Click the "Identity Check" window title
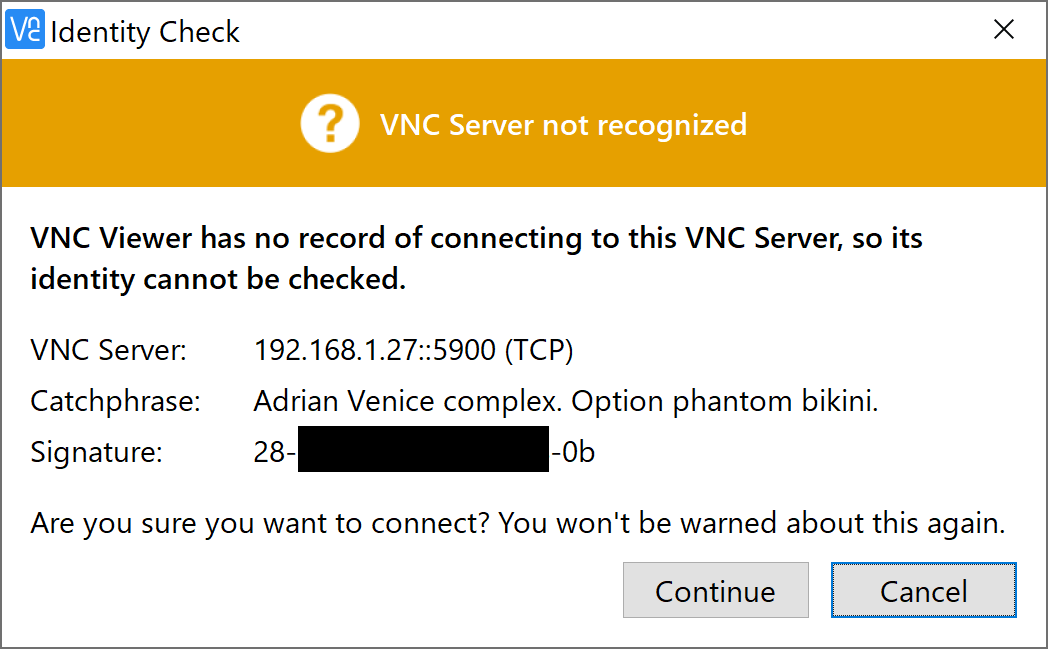This screenshot has width=1048, height=649. pos(145,32)
